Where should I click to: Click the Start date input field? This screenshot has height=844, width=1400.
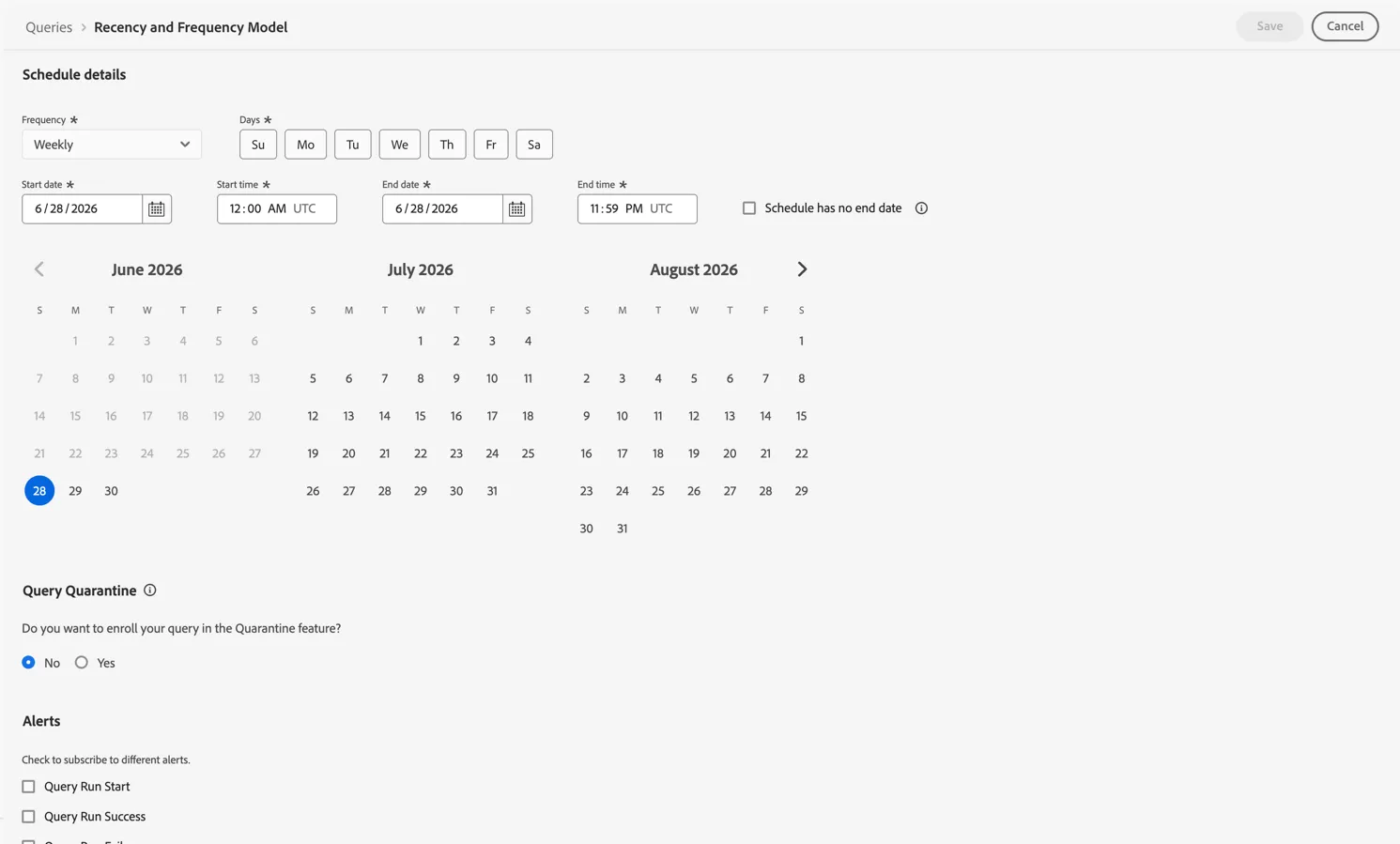point(83,208)
